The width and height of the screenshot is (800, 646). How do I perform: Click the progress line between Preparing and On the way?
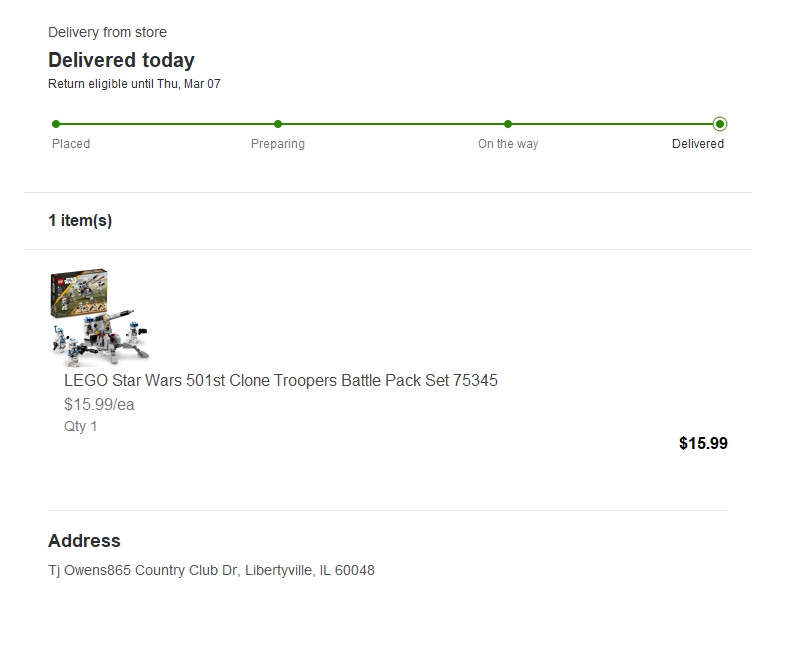393,124
